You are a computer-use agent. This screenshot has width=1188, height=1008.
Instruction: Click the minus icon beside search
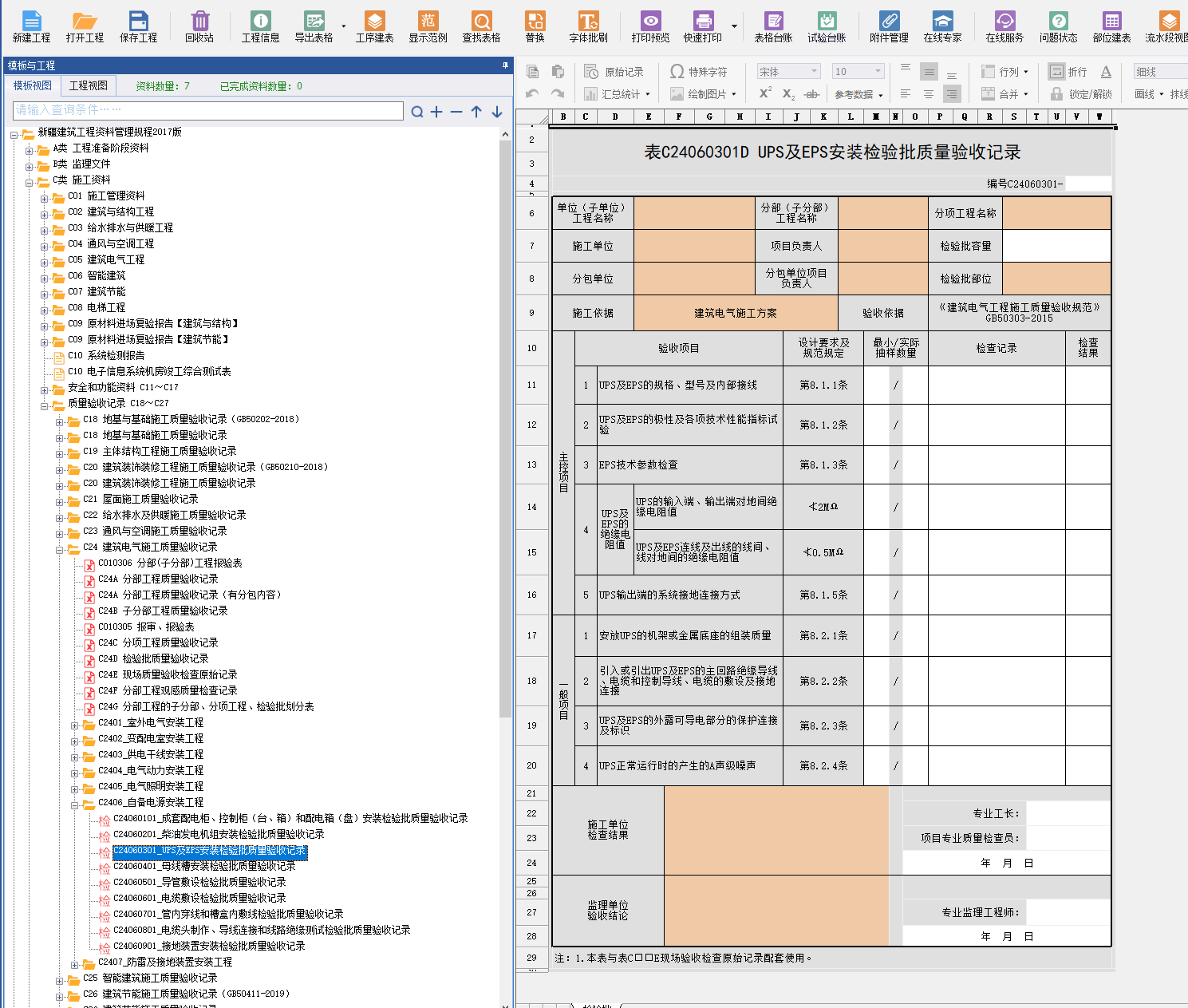click(x=456, y=112)
